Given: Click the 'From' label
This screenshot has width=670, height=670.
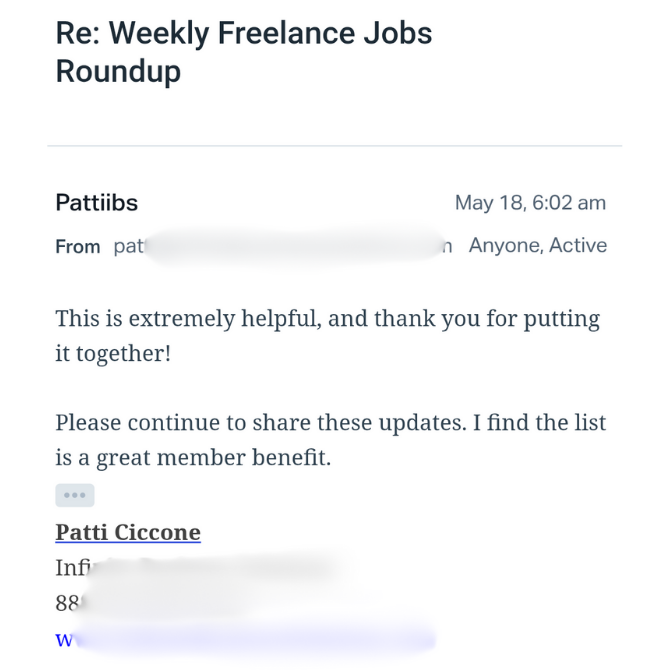Looking at the screenshot, I should pos(77,246).
